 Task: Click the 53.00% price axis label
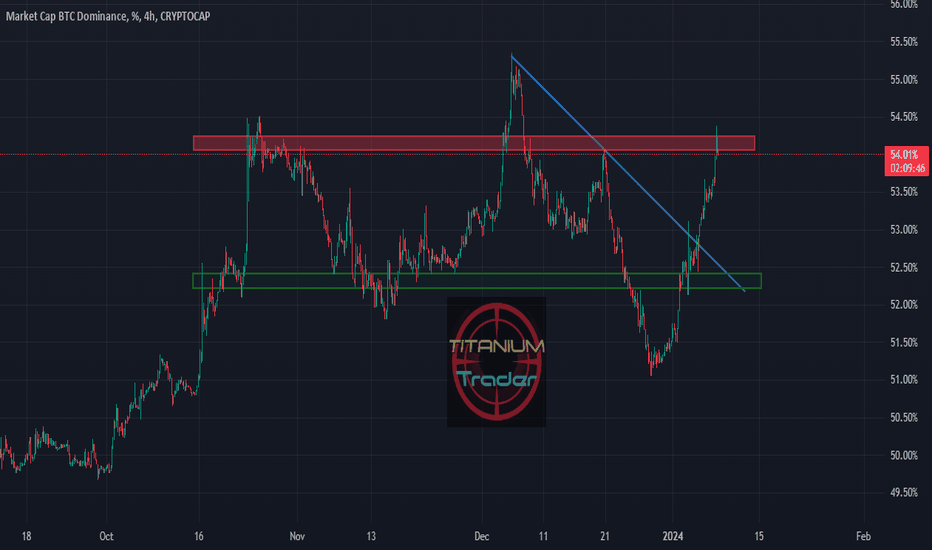903,230
